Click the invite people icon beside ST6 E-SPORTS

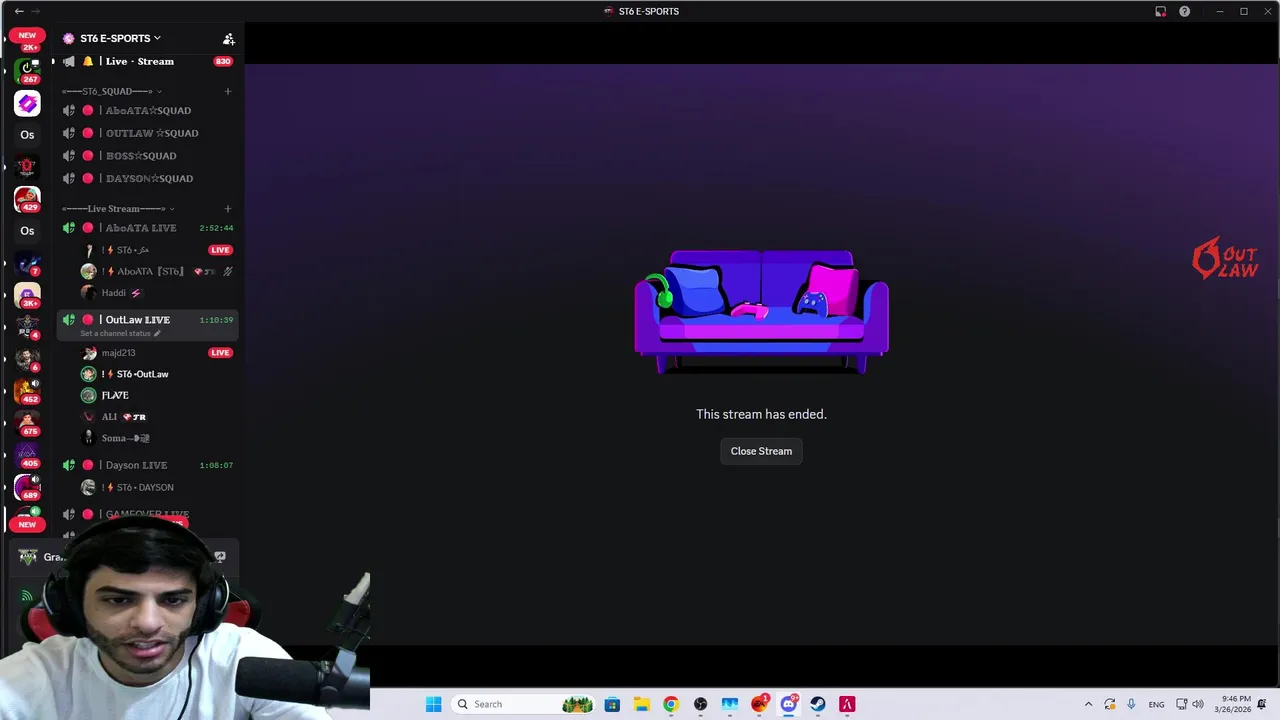[x=228, y=39]
